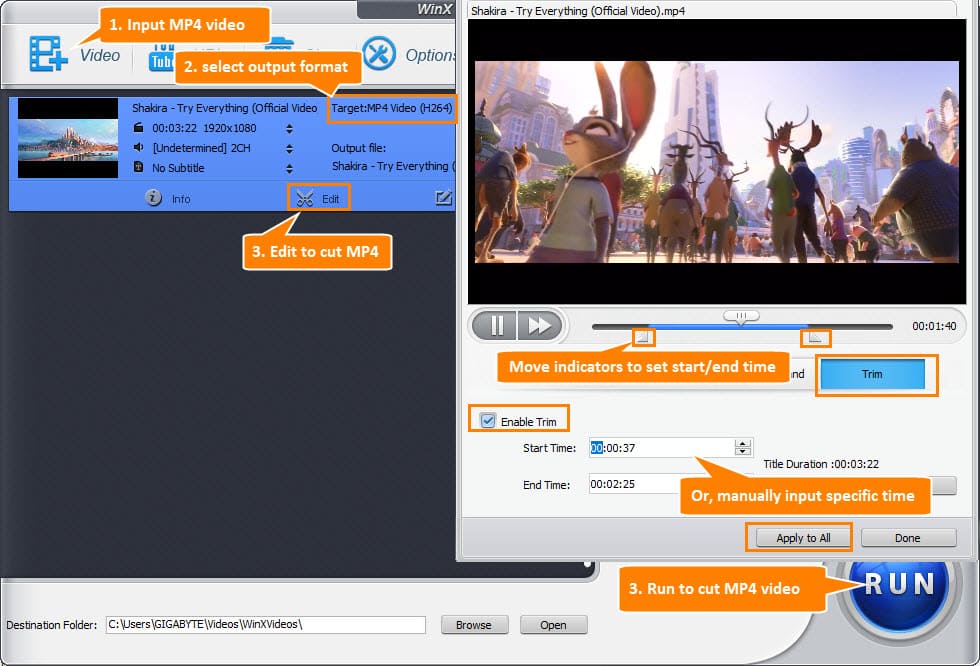This screenshot has height=666, width=980.
Task: Click the film clip icon beside 00:03:22
Action: (x=139, y=127)
